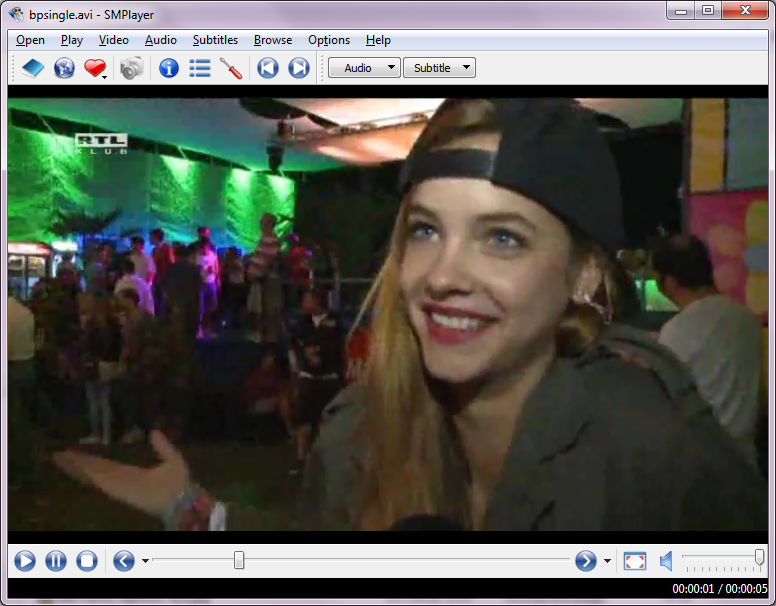Maximize the SMPlayer window

pos(708,10)
